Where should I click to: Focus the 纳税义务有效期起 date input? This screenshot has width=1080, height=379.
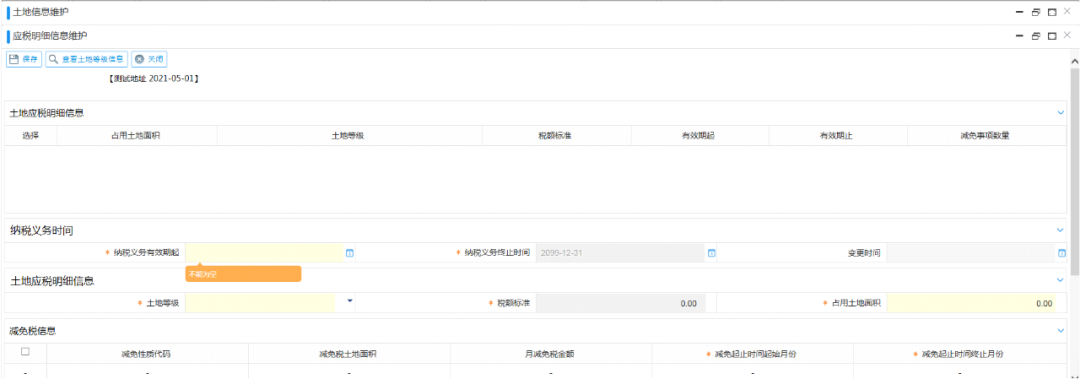tap(264, 253)
